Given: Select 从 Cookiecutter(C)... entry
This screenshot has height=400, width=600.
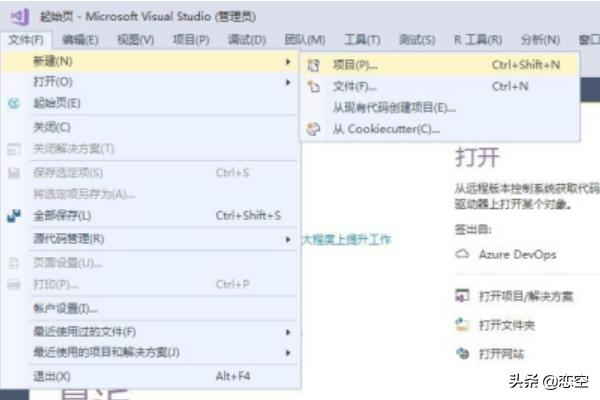Looking at the screenshot, I should coord(440,129).
